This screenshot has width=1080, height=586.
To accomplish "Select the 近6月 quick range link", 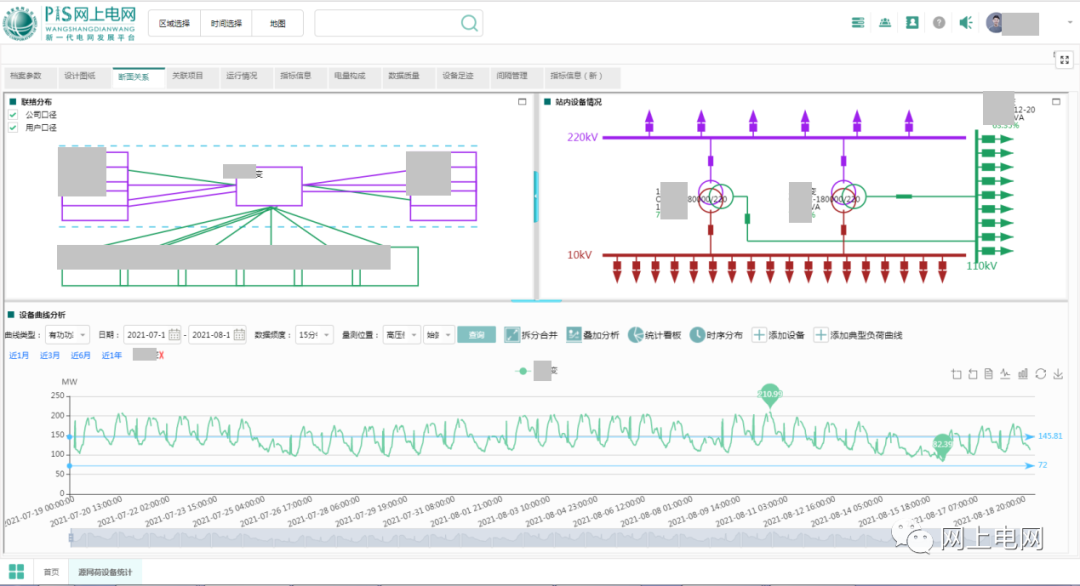I will point(81,355).
